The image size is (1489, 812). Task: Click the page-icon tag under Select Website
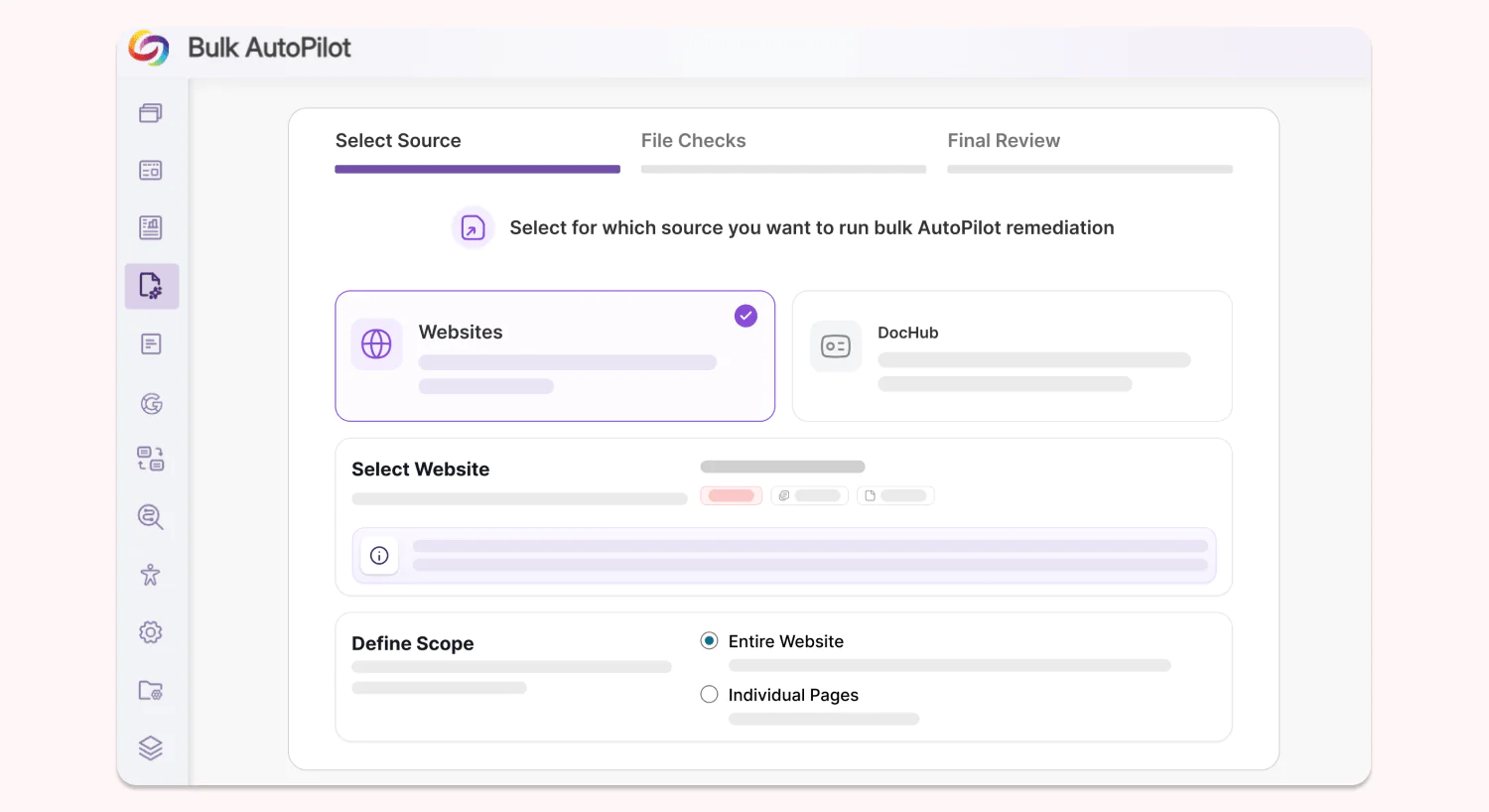pos(895,495)
